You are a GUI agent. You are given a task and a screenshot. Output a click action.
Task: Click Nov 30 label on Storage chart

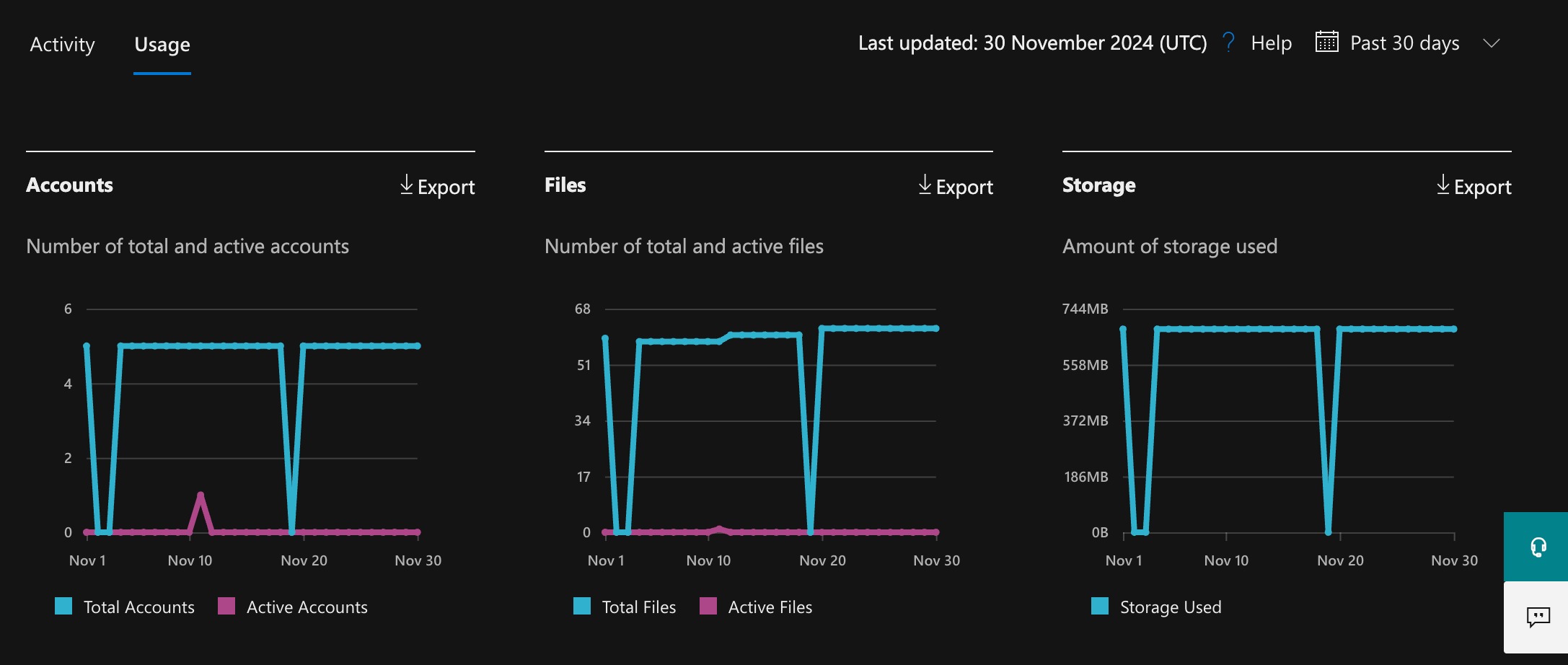1454,560
